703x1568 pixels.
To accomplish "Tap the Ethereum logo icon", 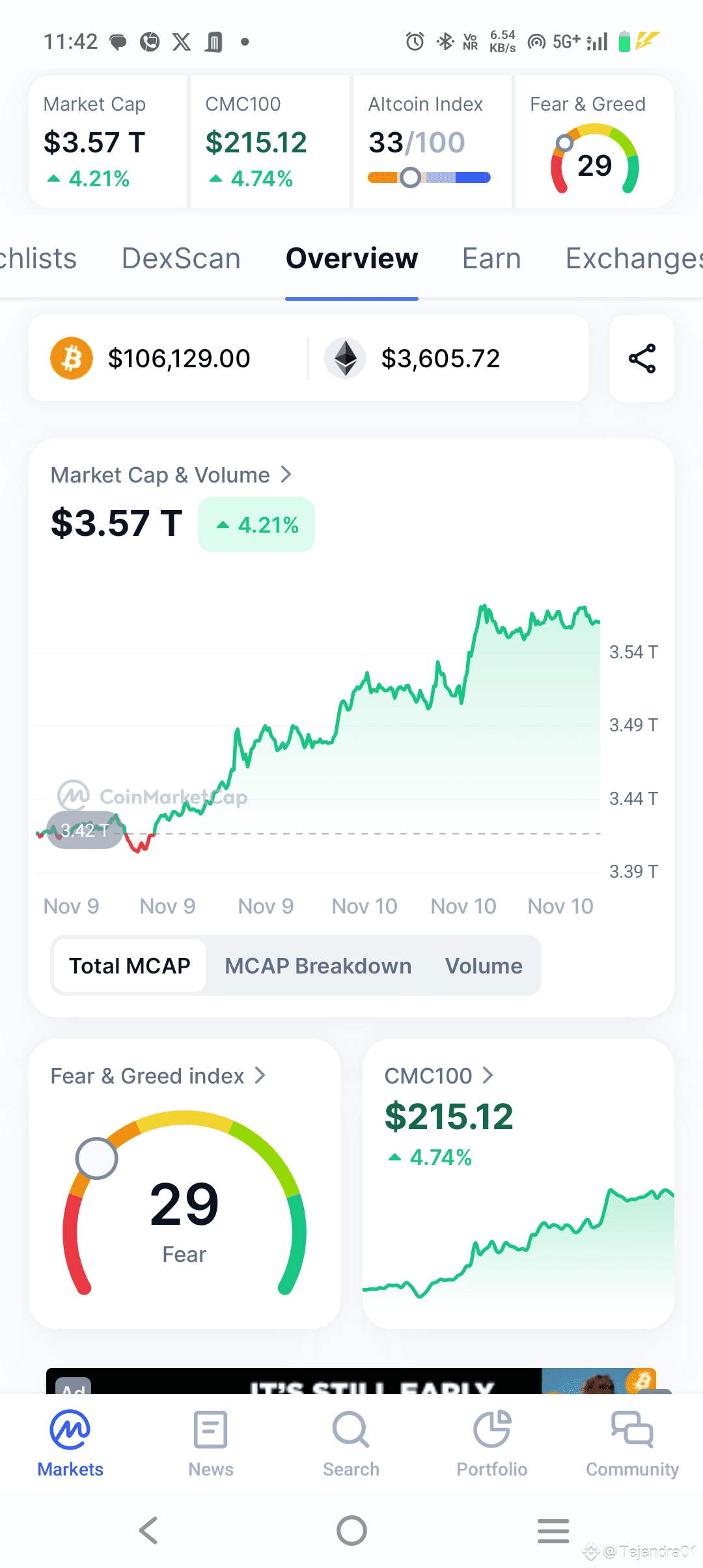I will tap(345, 358).
